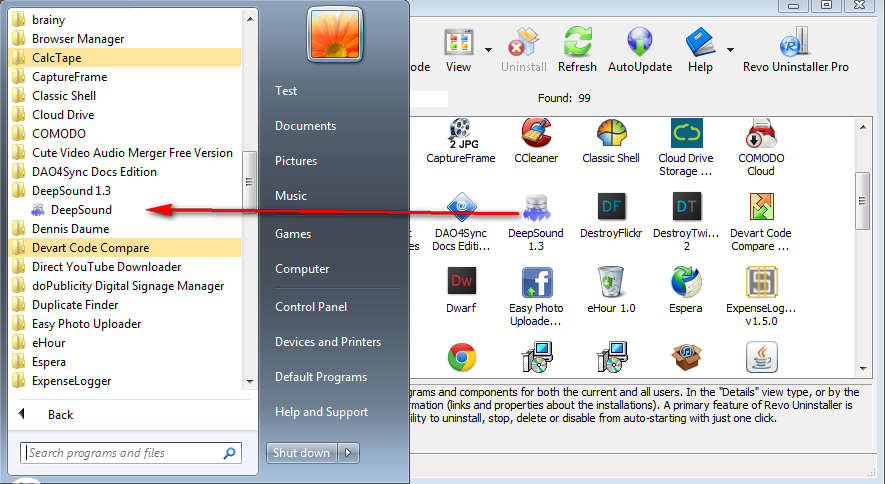Image resolution: width=885 pixels, height=484 pixels.
Task: Open Pictures from Start menu
Action: pos(296,161)
